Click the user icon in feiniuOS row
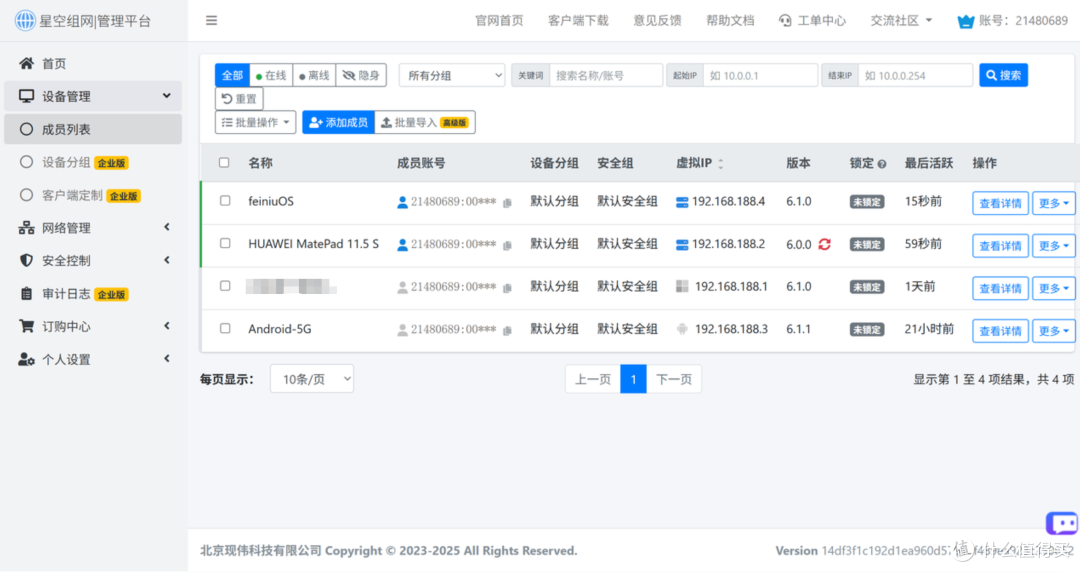Viewport: 1080px width, 572px height. point(402,202)
